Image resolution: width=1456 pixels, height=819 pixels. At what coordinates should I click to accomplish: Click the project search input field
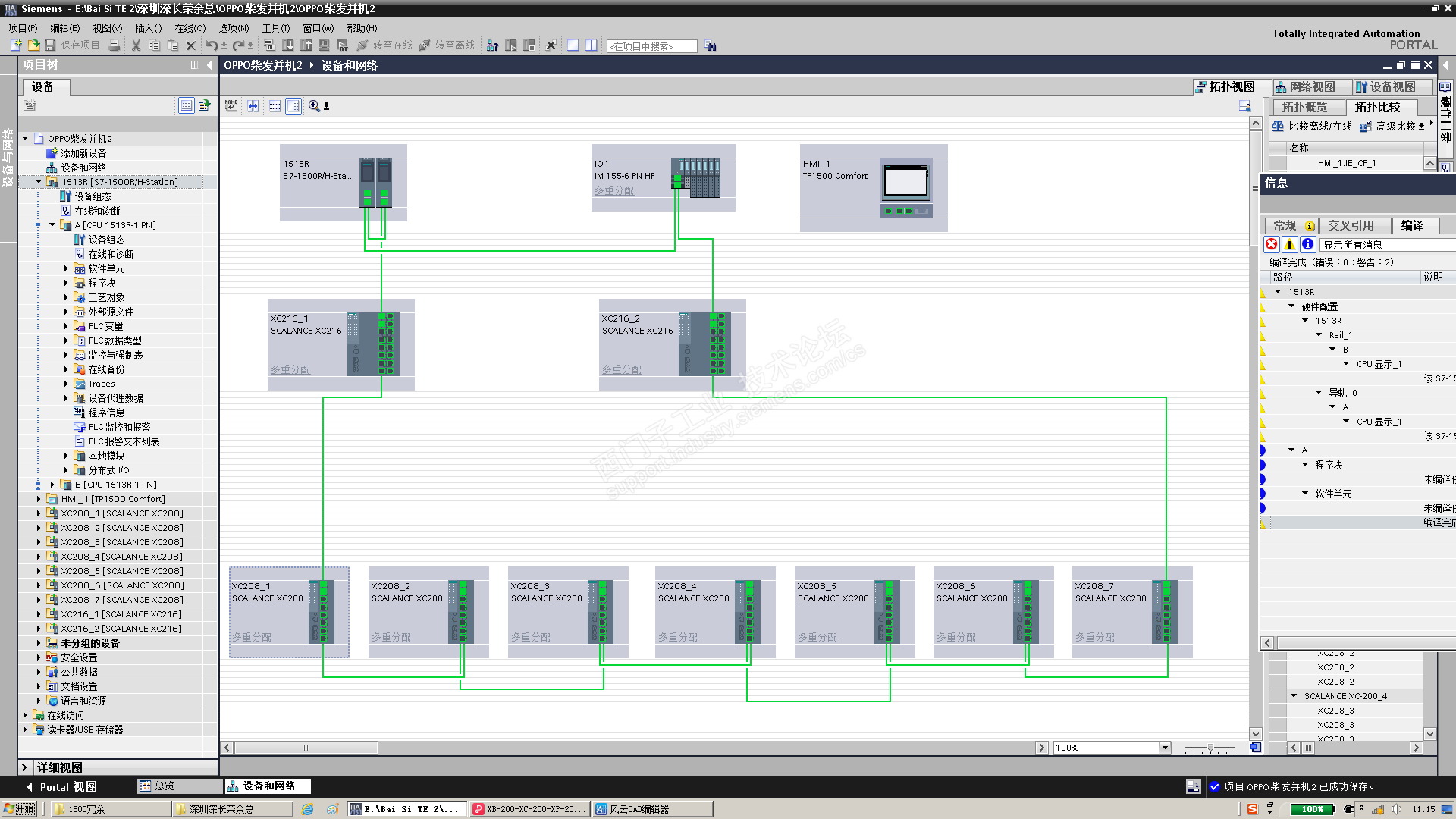[651, 46]
